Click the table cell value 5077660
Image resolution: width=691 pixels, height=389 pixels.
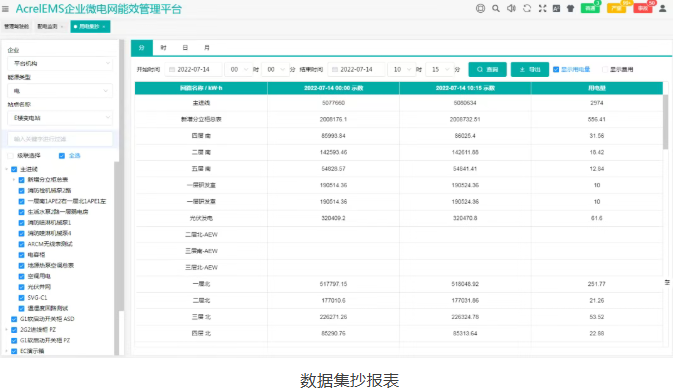(x=333, y=103)
